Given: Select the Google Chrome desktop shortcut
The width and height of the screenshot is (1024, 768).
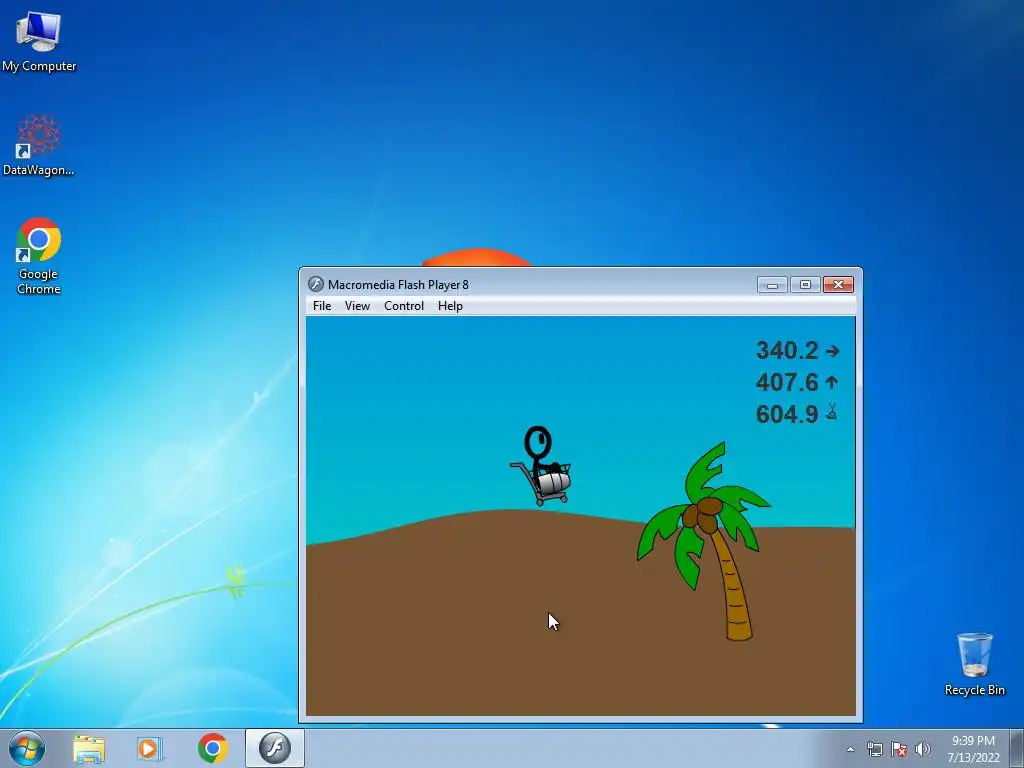Looking at the screenshot, I should tap(39, 256).
